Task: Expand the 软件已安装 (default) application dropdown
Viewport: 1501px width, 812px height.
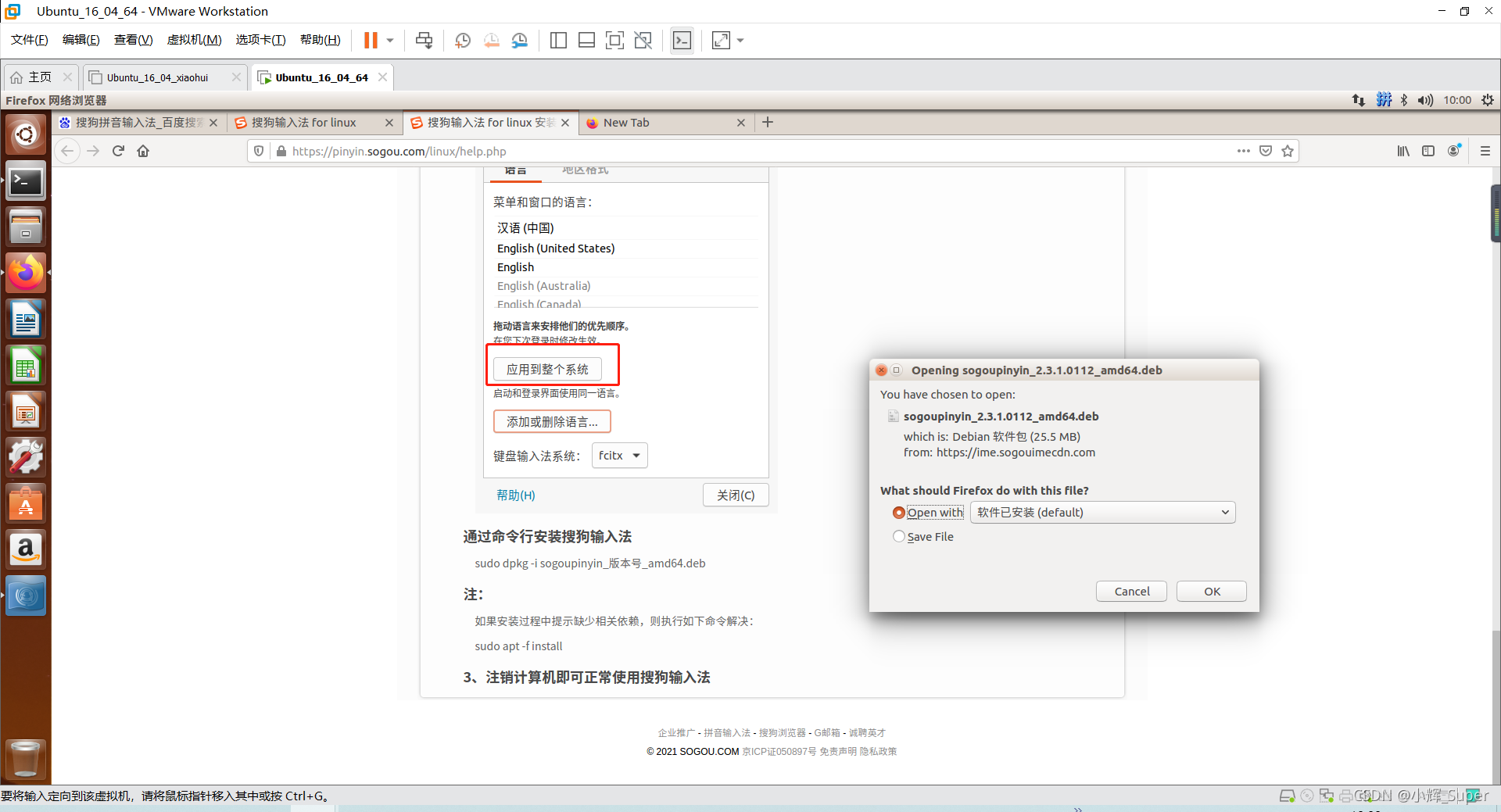Action: (x=1102, y=513)
